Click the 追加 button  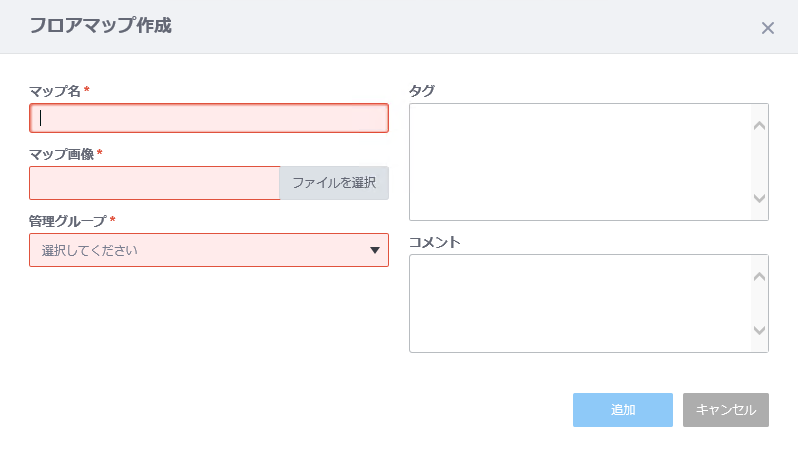click(x=623, y=410)
